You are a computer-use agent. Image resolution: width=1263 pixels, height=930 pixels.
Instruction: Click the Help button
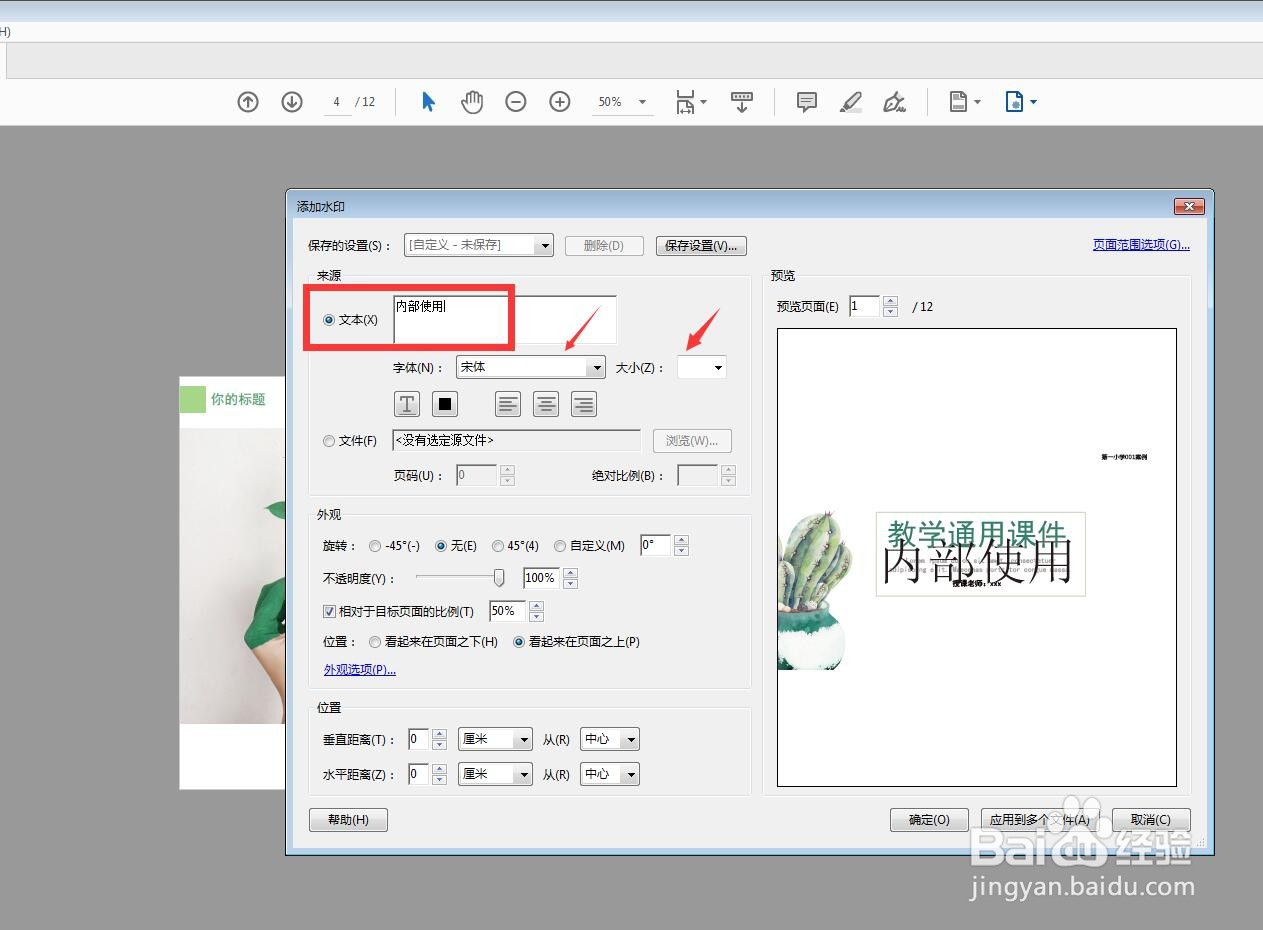348,820
